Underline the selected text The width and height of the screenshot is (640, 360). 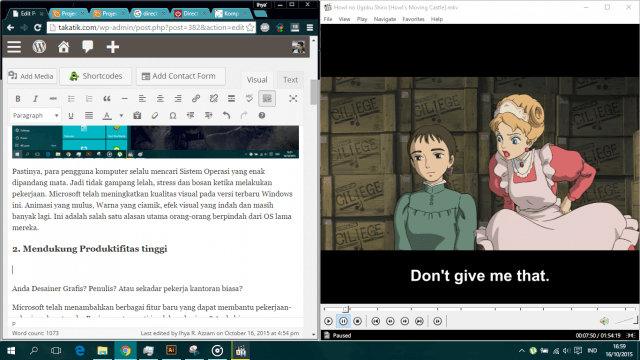coord(71,116)
